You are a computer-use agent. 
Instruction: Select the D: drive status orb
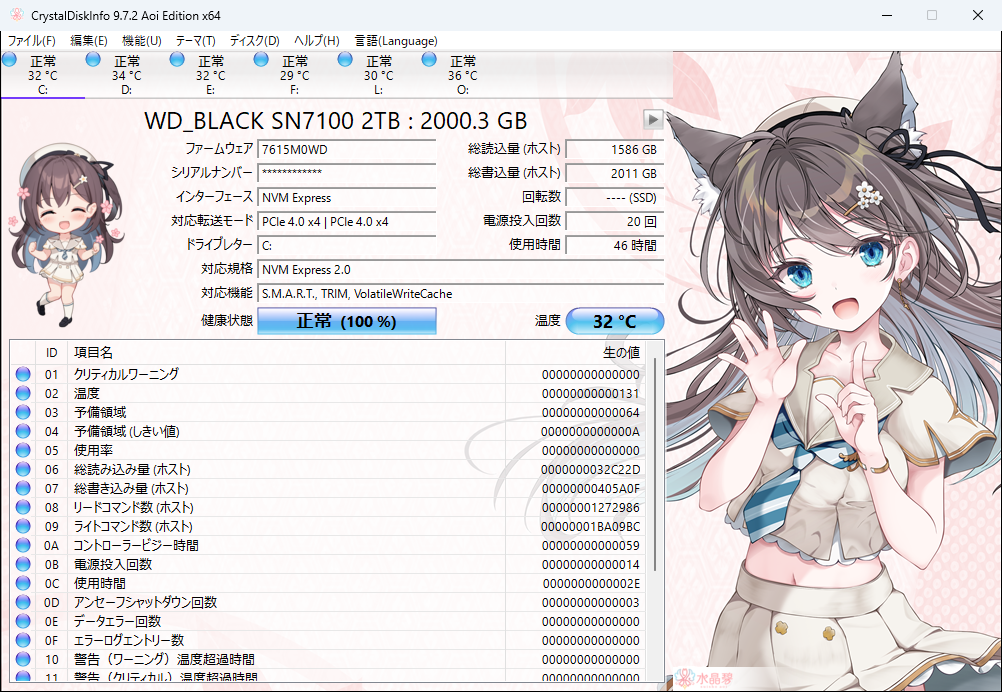[94, 61]
